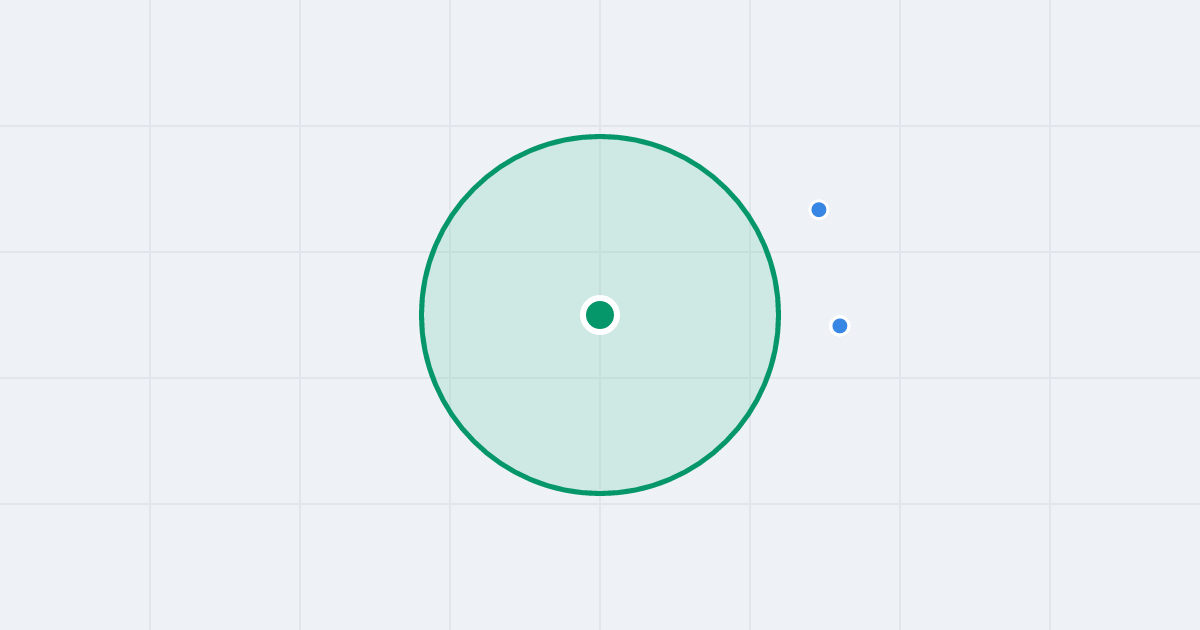Screen dimensions: 1200x630
Task: Click the upper blue point marker
Action: click(819, 210)
